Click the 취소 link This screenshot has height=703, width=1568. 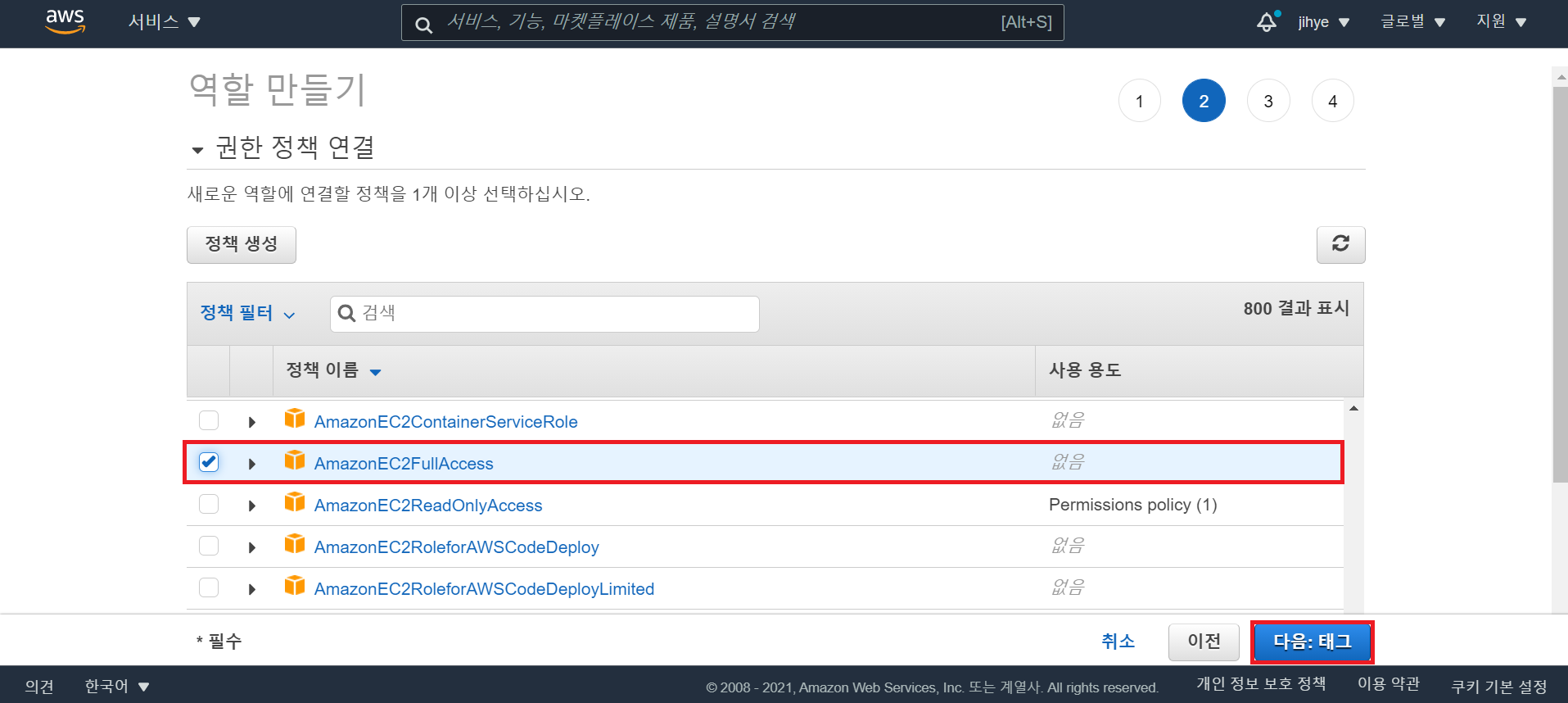(1118, 642)
